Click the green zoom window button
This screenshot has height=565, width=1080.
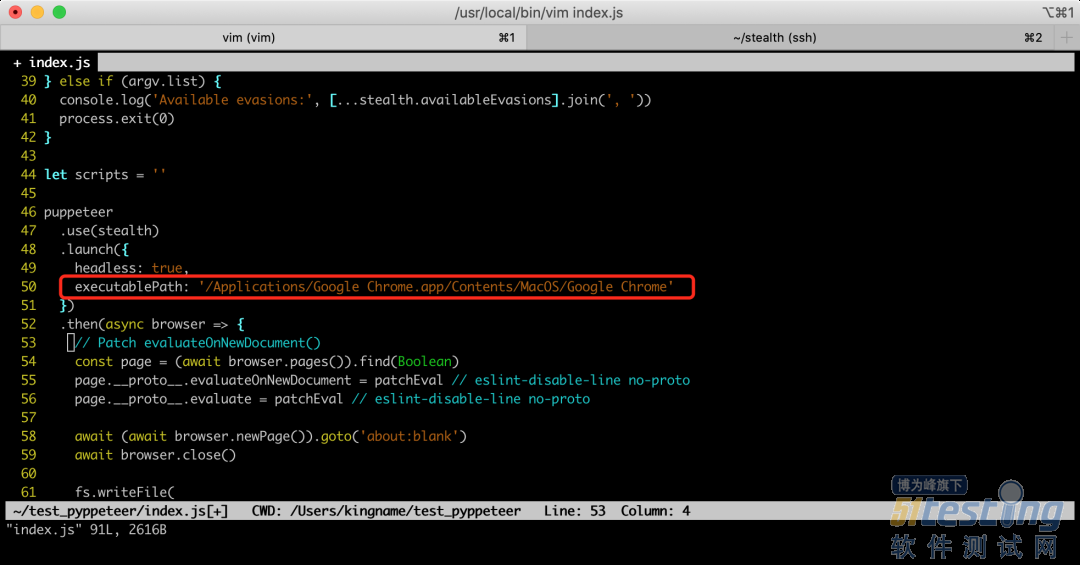click(x=59, y=12)
